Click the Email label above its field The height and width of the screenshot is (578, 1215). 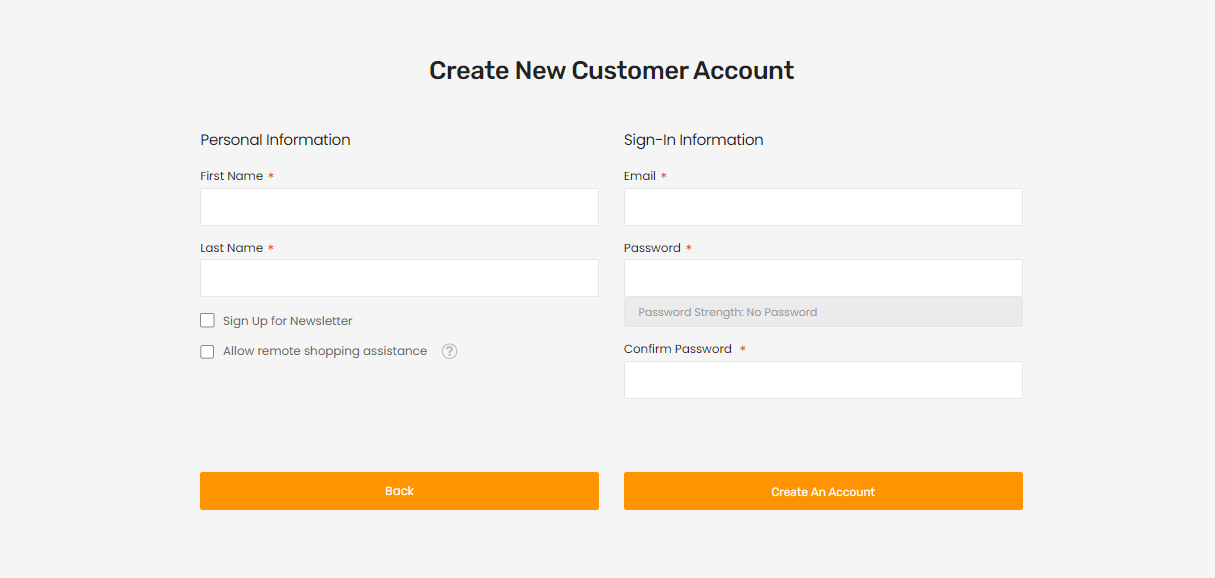point(640,176)
